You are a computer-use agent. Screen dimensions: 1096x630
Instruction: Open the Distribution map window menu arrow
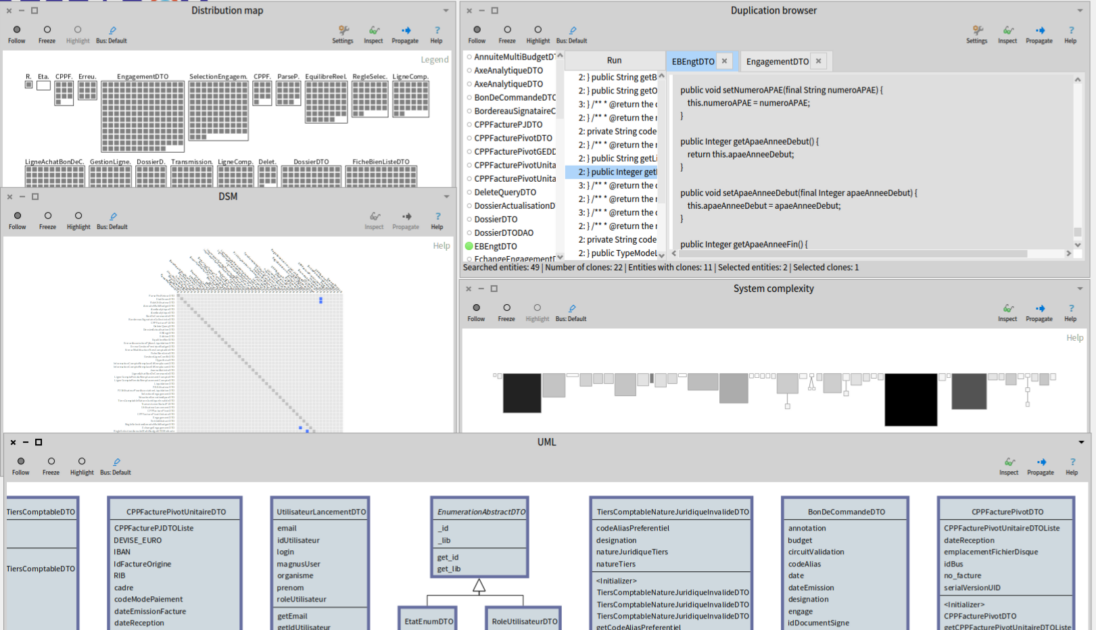(x=446, y=10)
